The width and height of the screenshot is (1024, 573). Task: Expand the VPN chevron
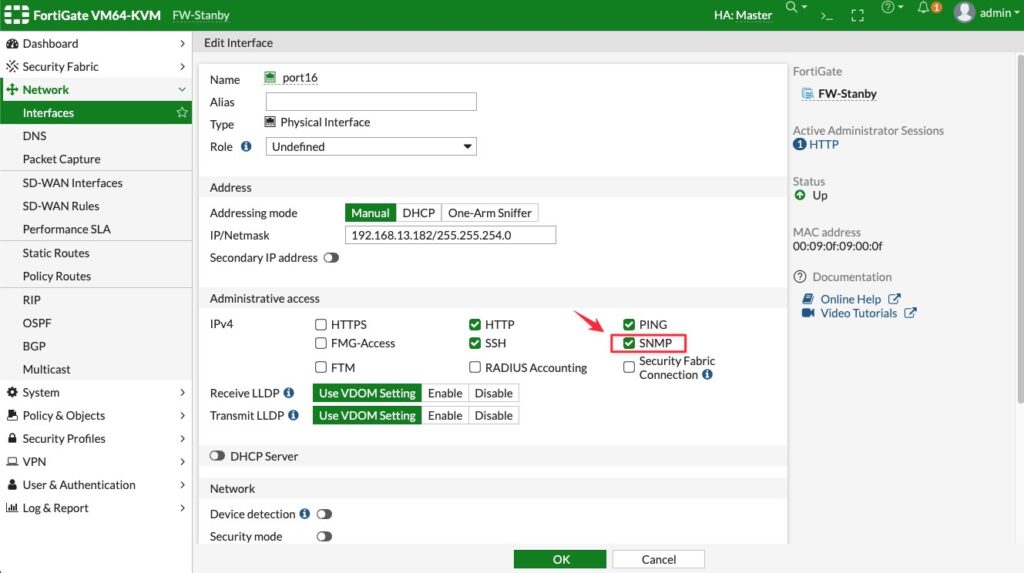pyautogui.click(x=182, y=461)
